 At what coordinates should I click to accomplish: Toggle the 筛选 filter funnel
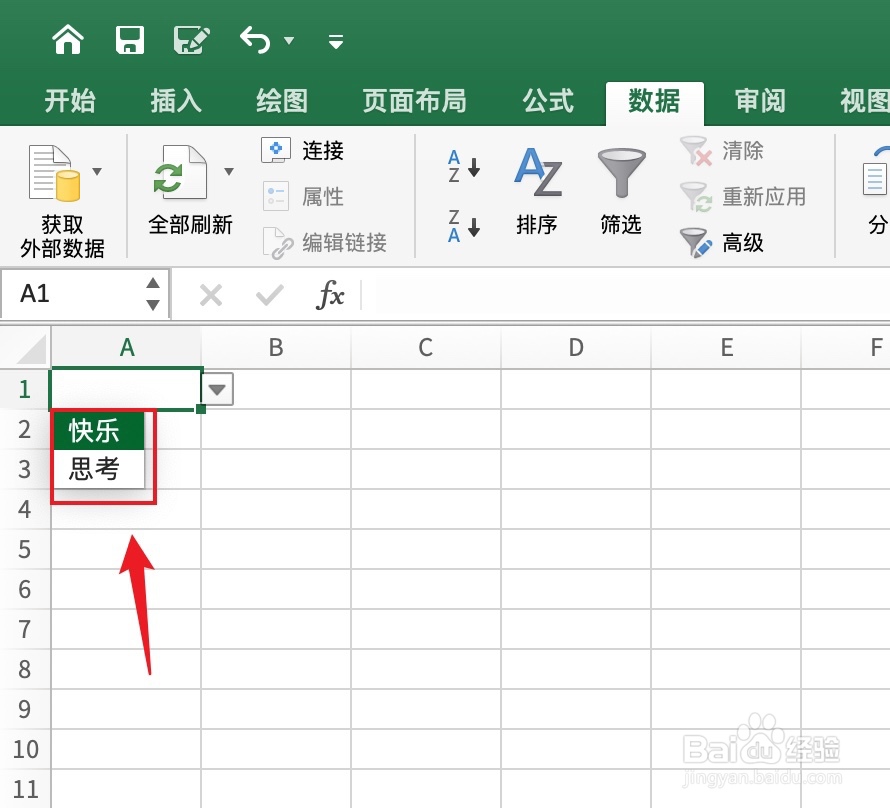pos(621,172)
